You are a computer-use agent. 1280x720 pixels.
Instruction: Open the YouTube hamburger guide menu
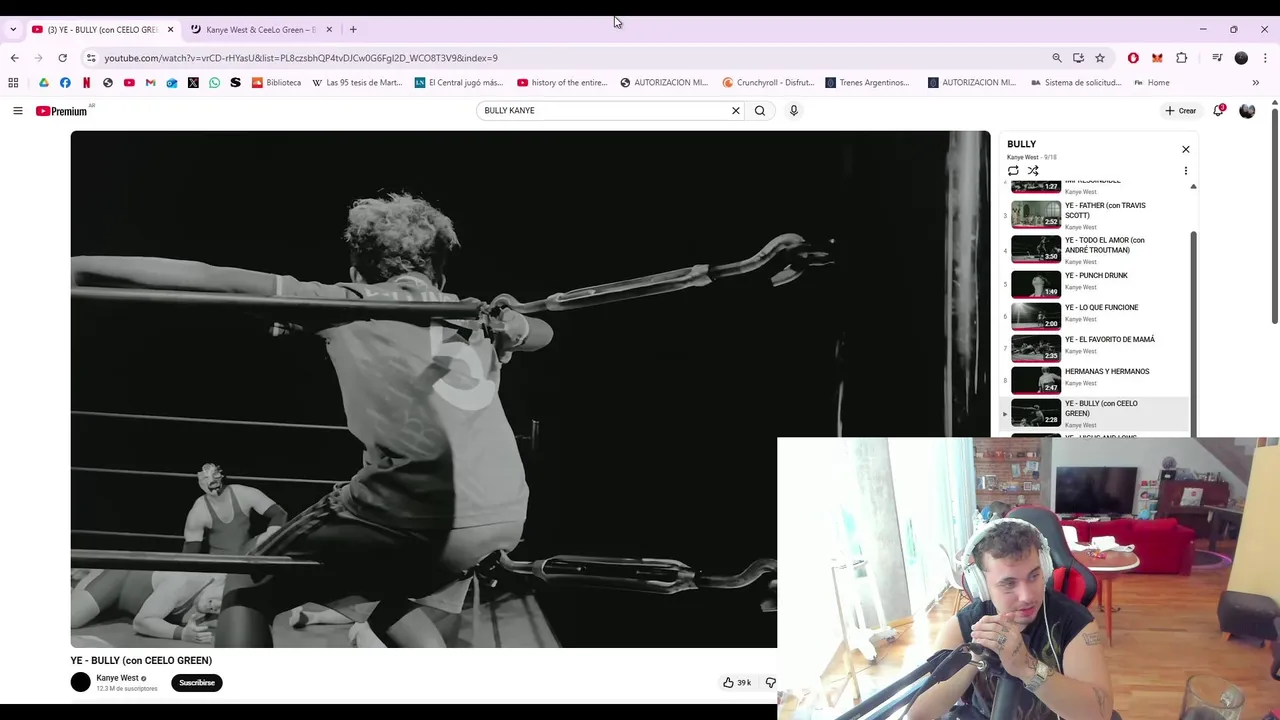pyautogui.click(x=18, y=111)
